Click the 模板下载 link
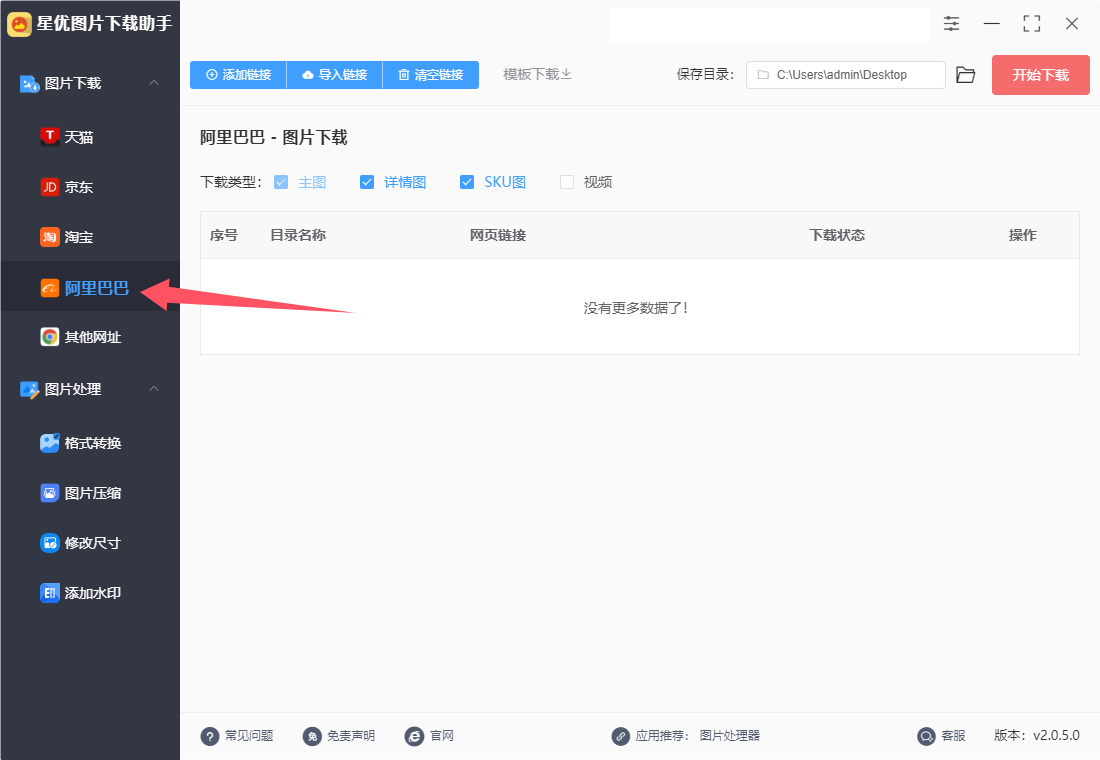Image resolution: width=1100 pixels, height=760 pixels. 537,74
